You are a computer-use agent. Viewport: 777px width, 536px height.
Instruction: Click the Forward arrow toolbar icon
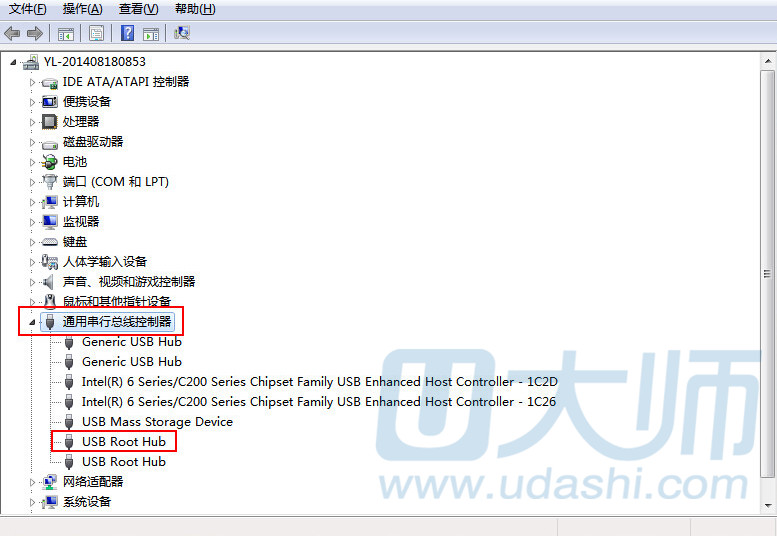click(x=35, y=34)
